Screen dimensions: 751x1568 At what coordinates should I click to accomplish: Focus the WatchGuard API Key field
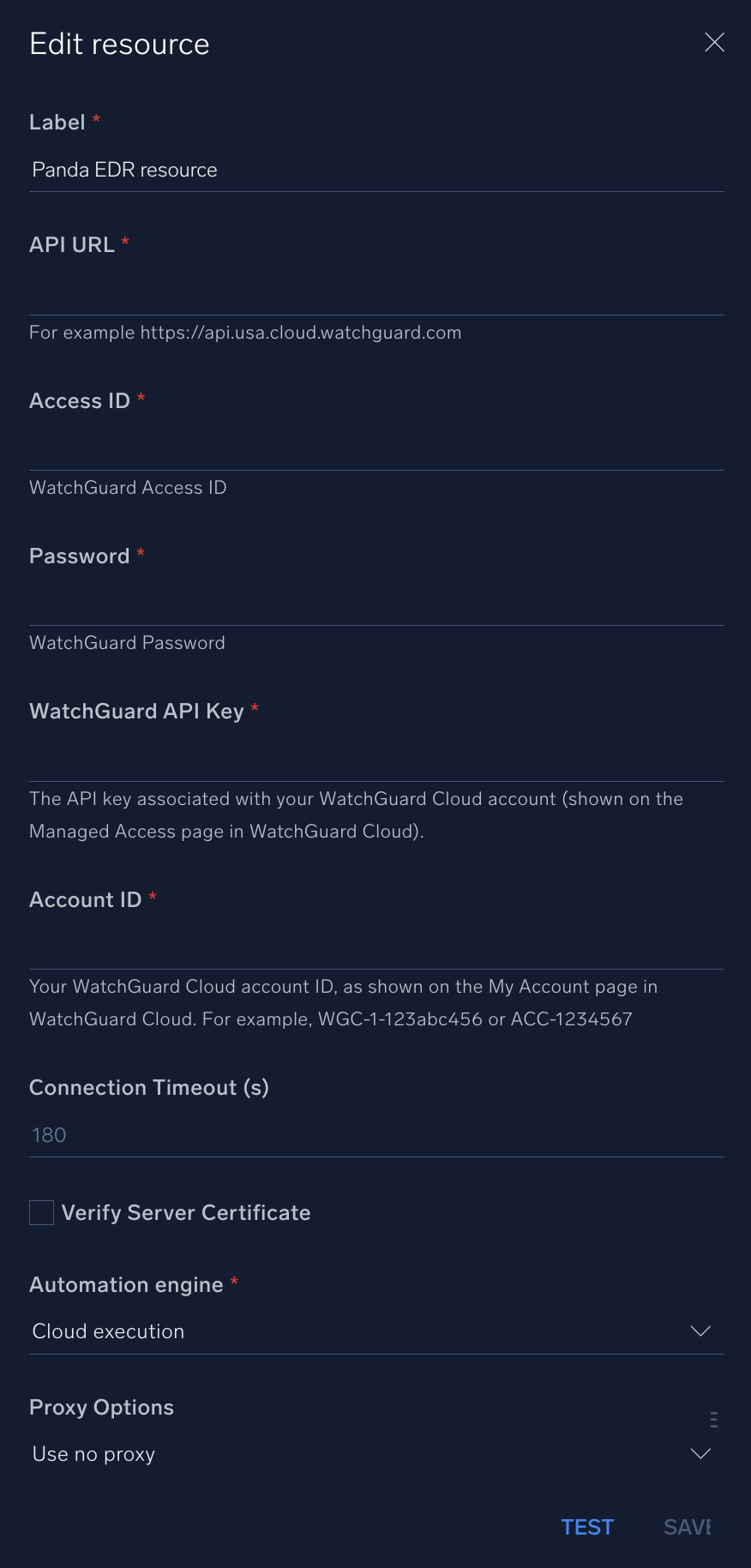(x=375, y=760)
